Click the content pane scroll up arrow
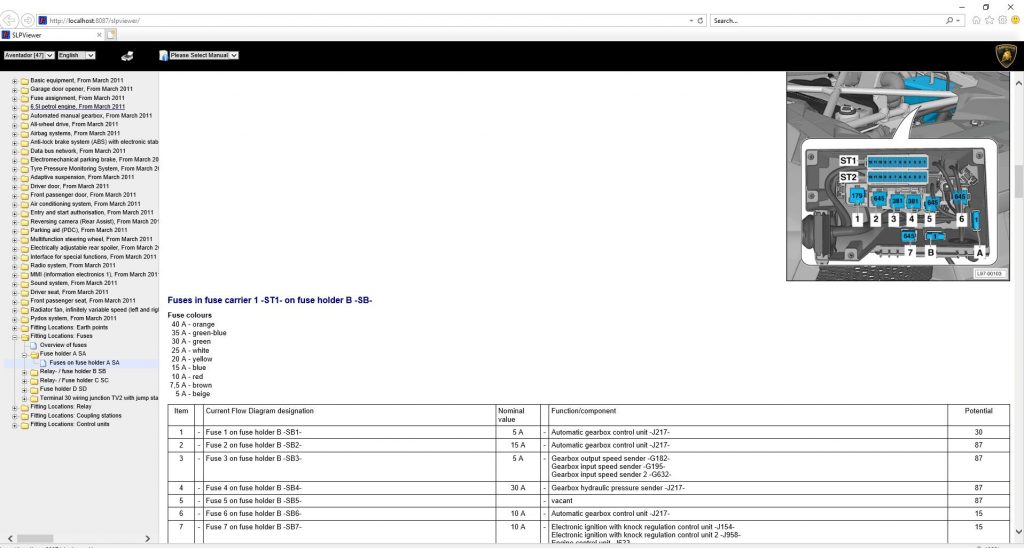1024x548 pixels. (x=1018, y=84)
